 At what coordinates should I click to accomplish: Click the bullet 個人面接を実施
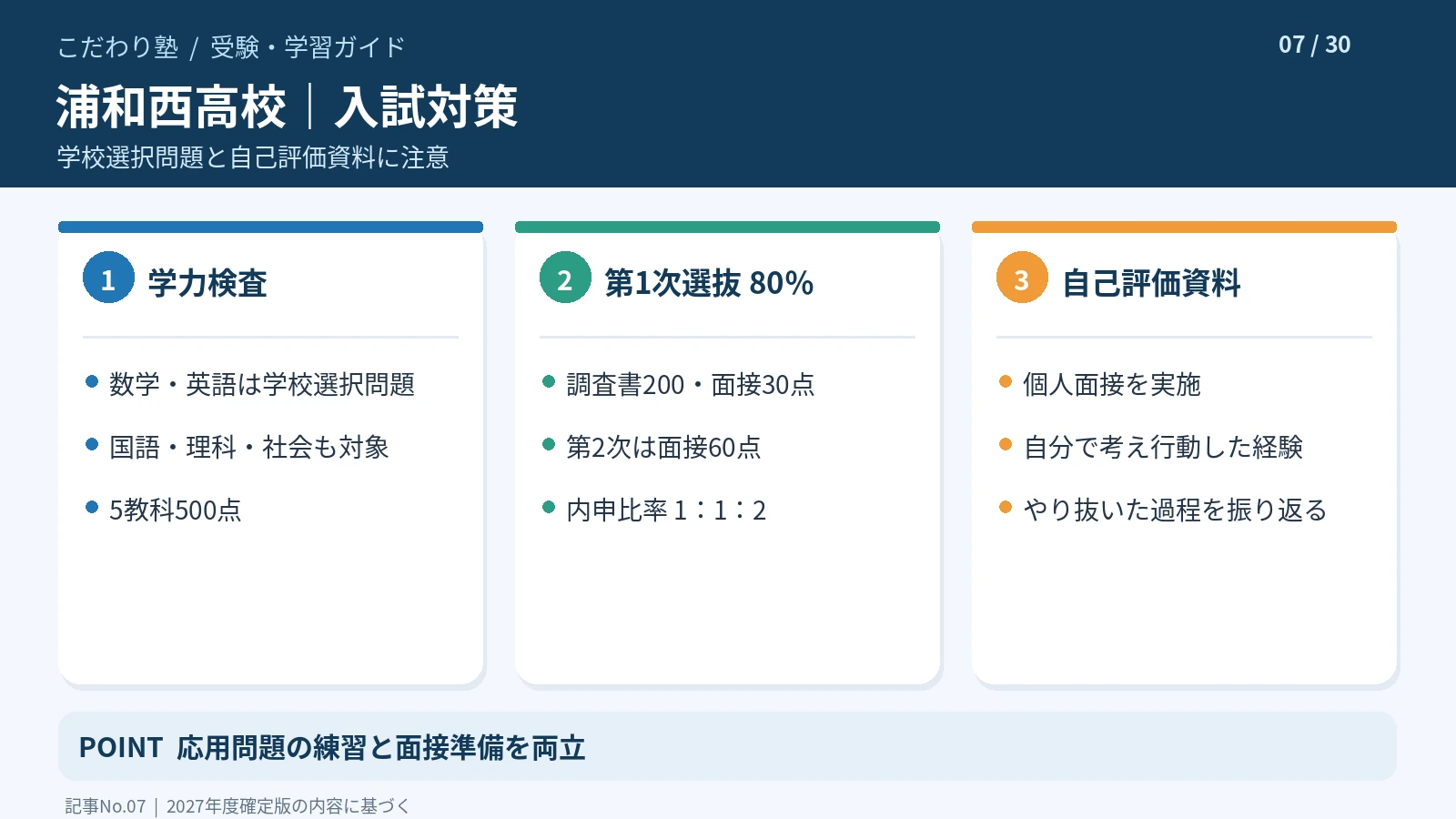(1112, 384)
